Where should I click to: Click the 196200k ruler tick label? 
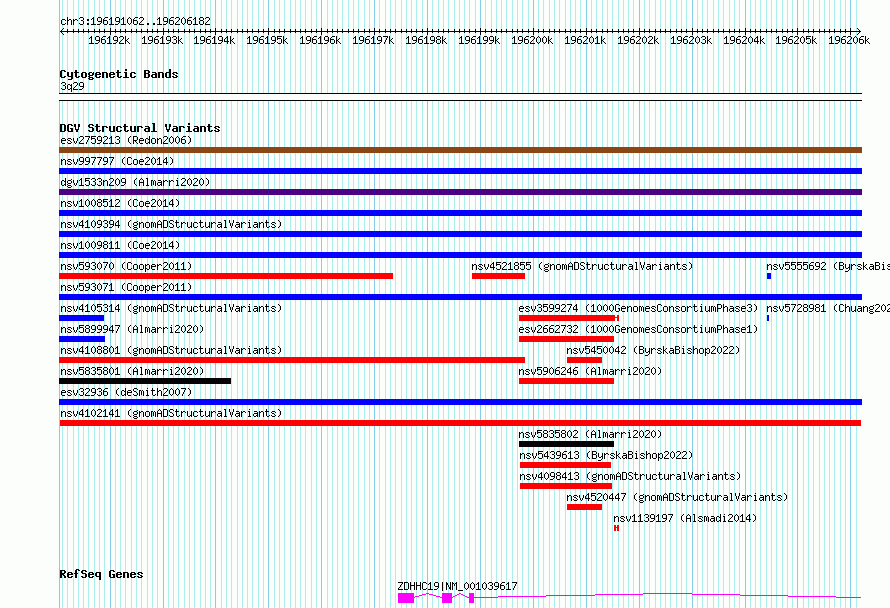click(x=532, y=40)
